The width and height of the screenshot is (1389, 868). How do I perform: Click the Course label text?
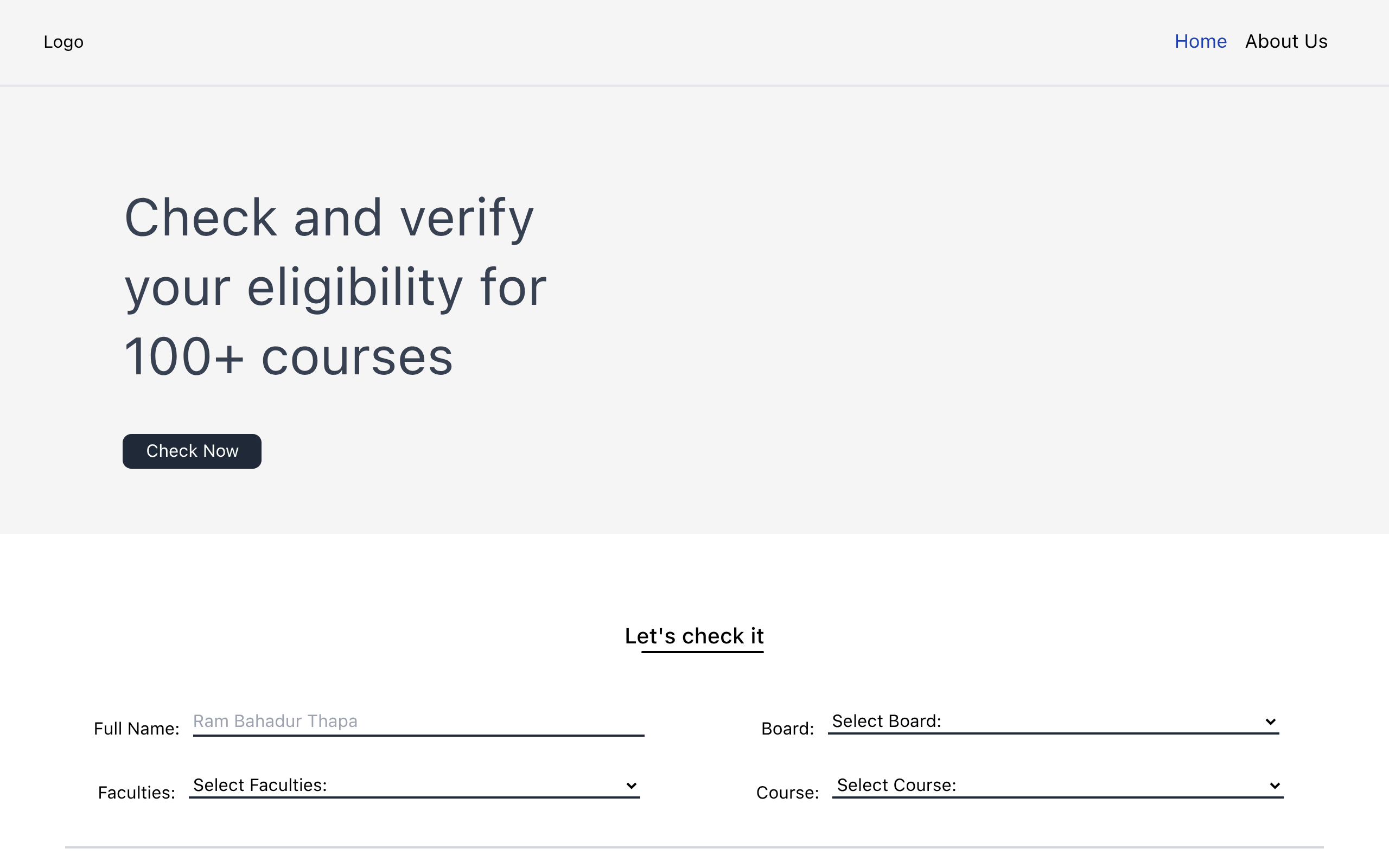[x=787, y=793]
